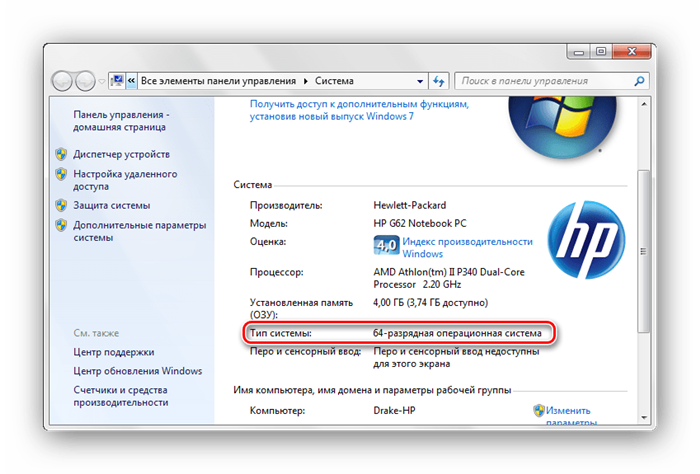Click 'Hewlett-Packard' manufacturer value

click(x=410, y=205)
